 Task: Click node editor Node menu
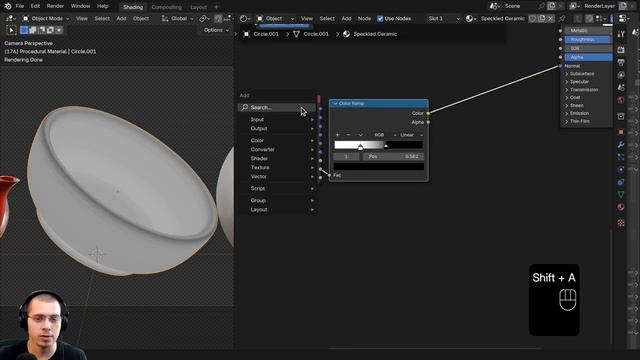click(x=364, y=19)
